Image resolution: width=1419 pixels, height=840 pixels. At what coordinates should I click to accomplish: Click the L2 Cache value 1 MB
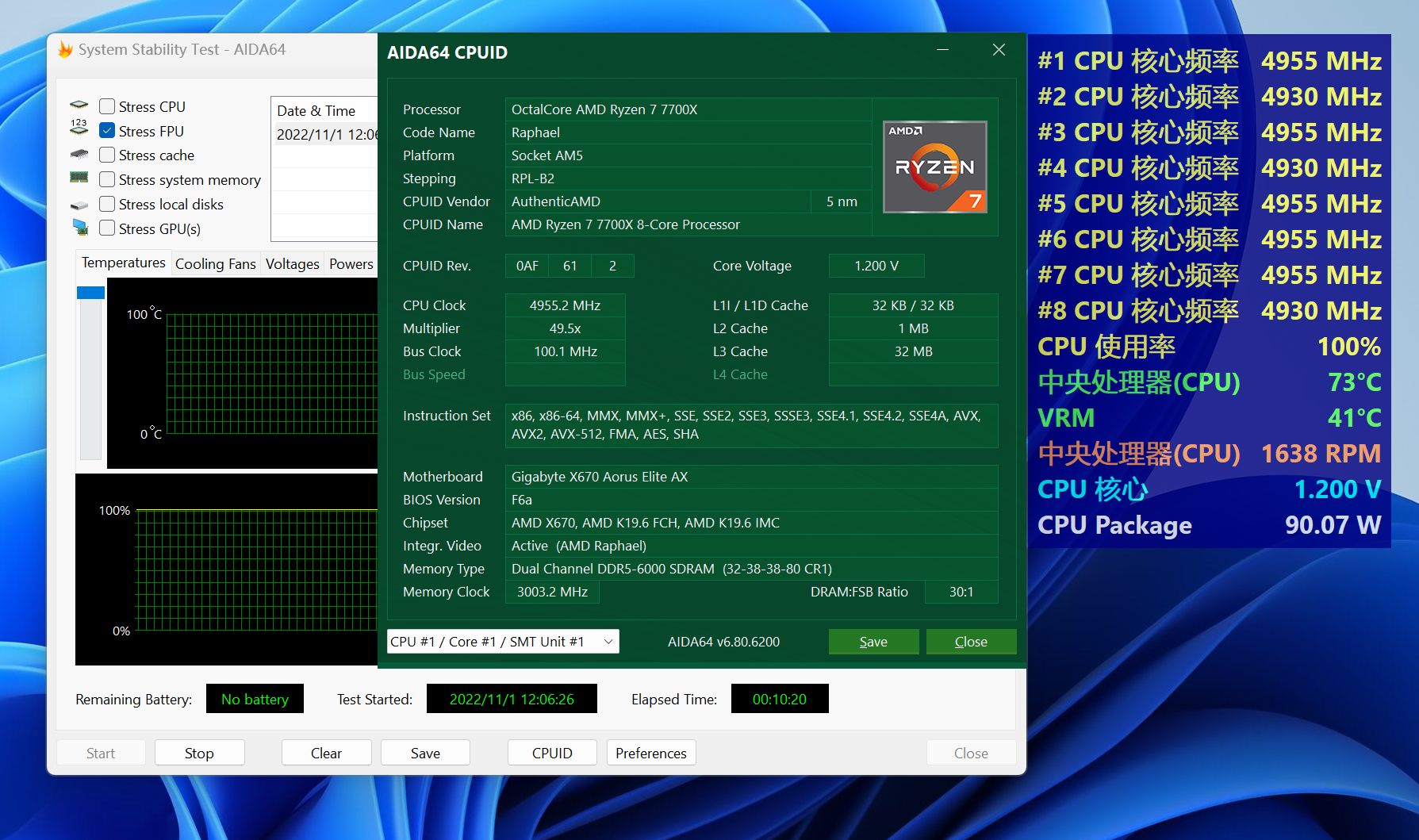[x=913, y=328]
